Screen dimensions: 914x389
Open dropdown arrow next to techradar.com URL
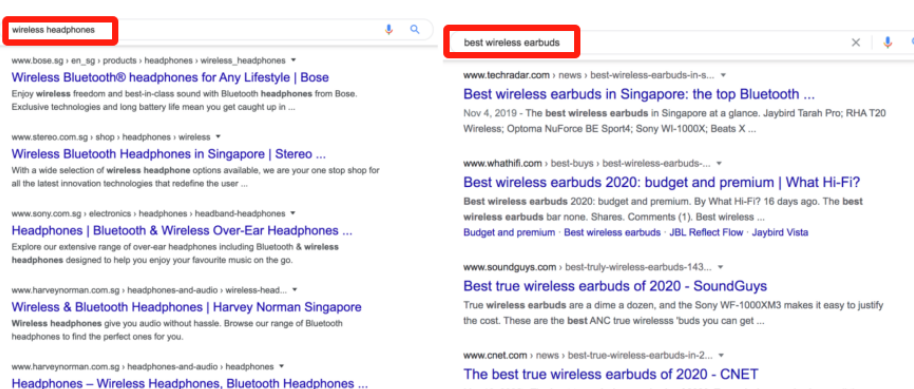click(723, 75)
